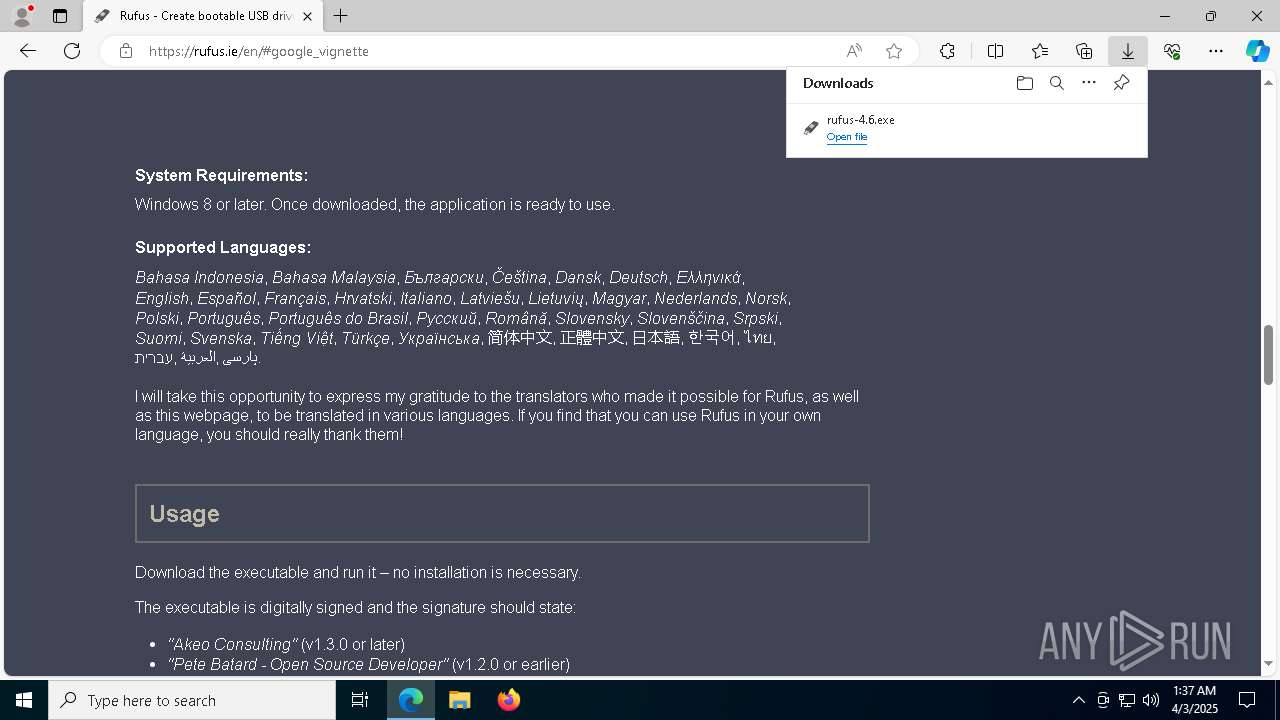The width and height of the screenshot is (1280, 720).
Task: Go back to the previous page
Action: (x=28, y=51)
